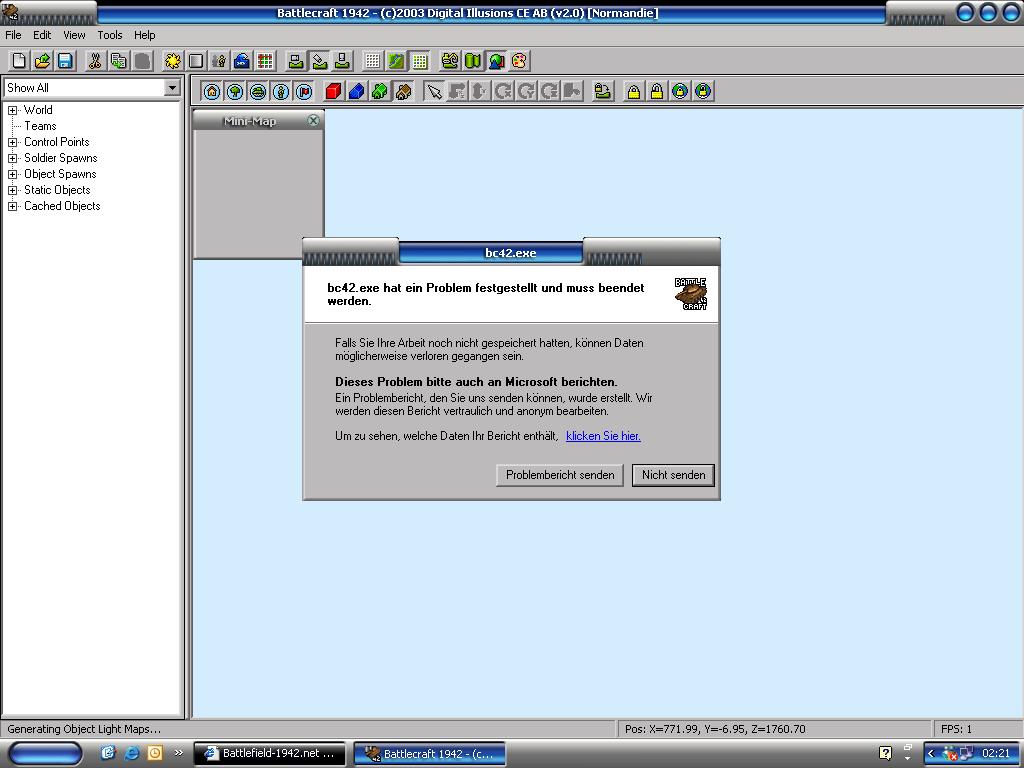Click the green houses group icon
The width and height of the screenshot is (1024, 768).
(380, 91)
